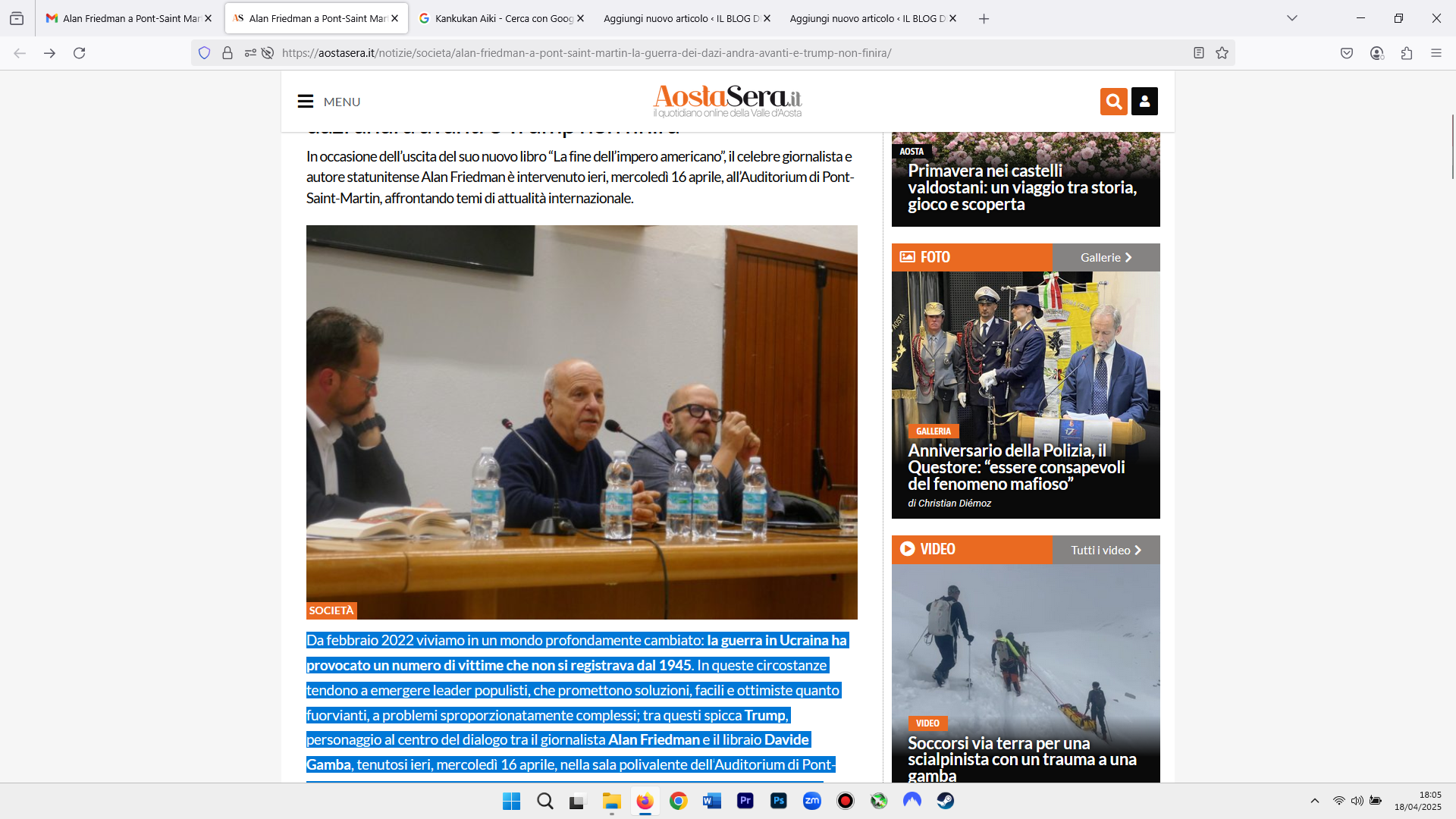Screen dimensions: 1456x819
Task: Open the hamburger MENU icon
Action: (x=305, y=102)
